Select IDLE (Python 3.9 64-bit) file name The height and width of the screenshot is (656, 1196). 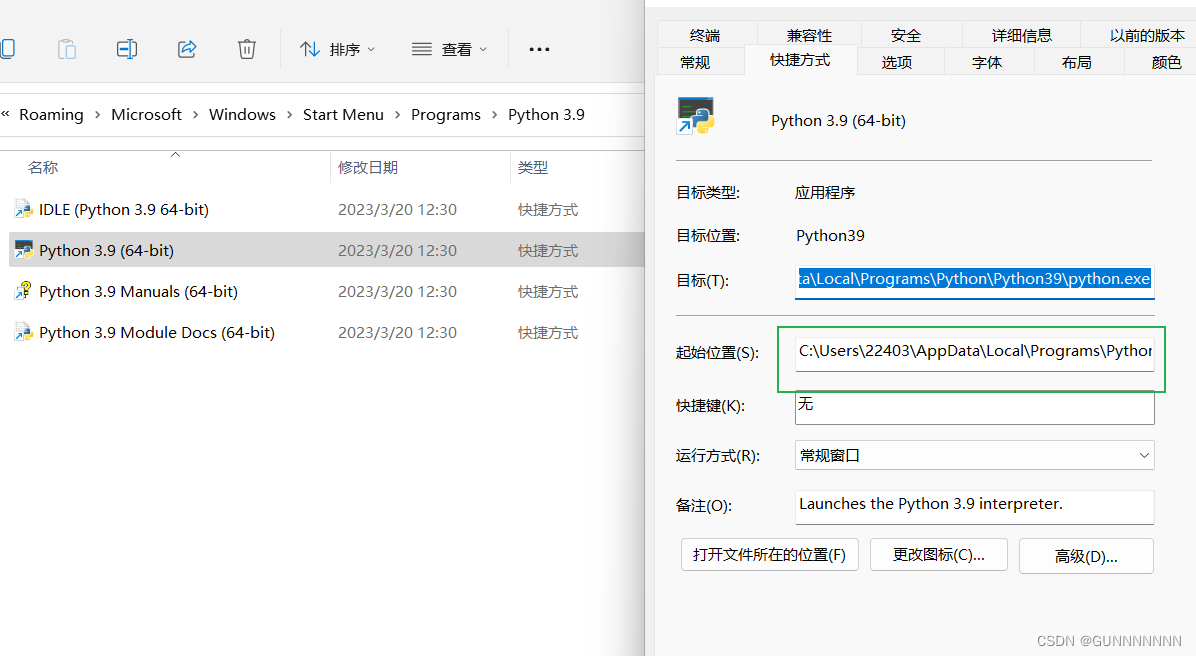click(124, 210)
